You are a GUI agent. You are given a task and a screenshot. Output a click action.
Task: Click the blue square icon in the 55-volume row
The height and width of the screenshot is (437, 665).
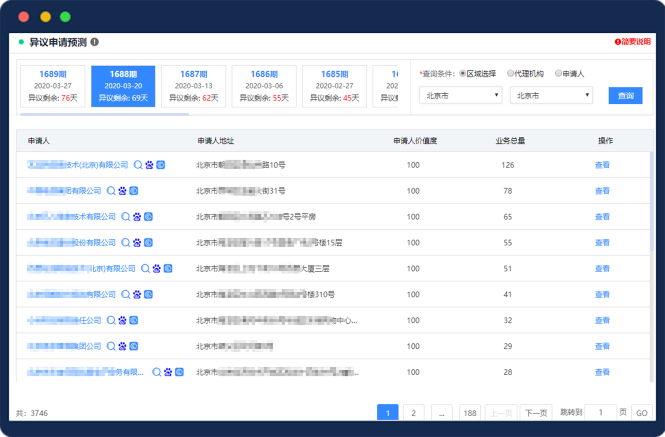pyautogui.click(x=148, y=242)
